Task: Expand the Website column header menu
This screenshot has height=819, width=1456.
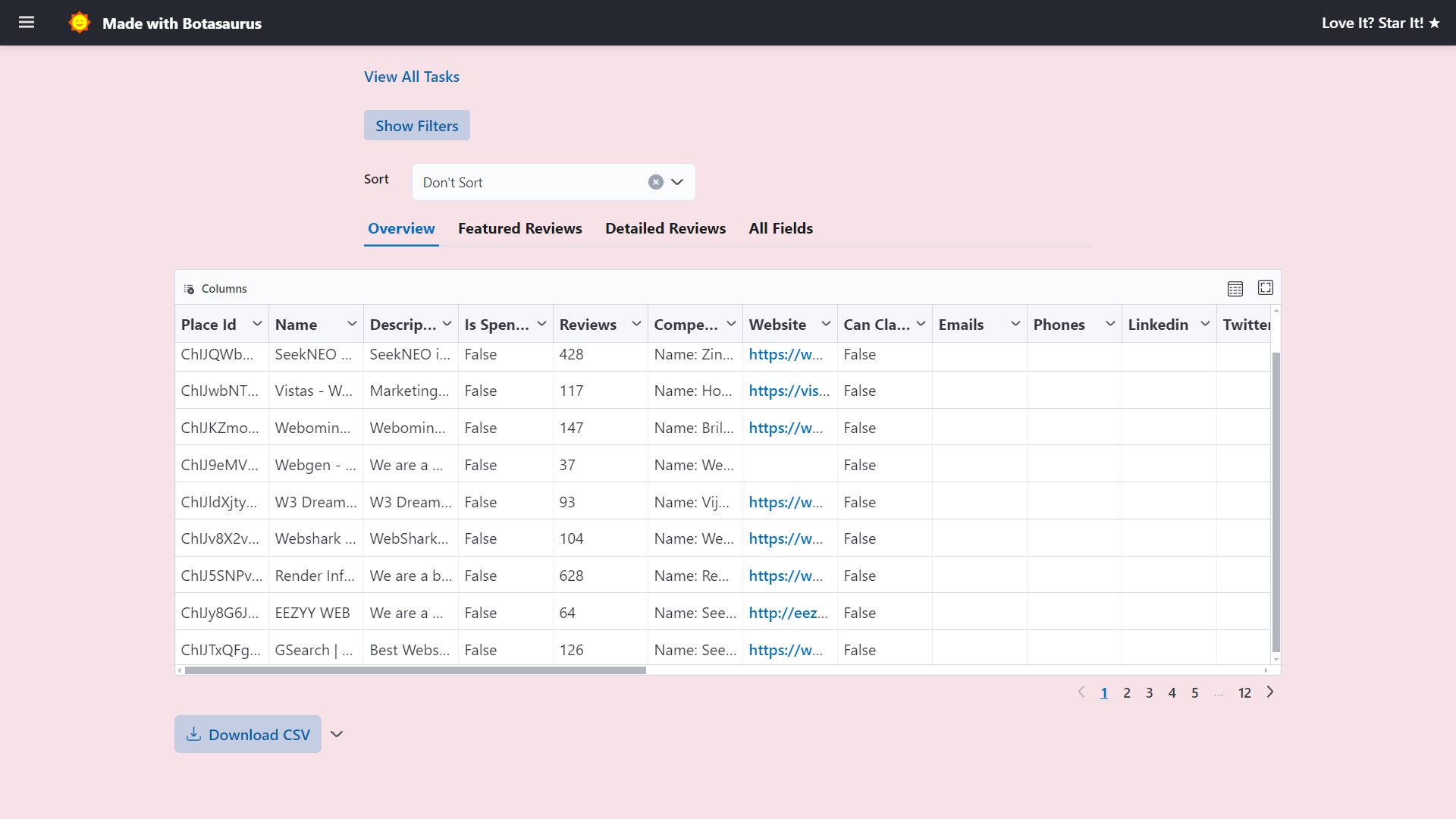Action: [x=826, y=324]
